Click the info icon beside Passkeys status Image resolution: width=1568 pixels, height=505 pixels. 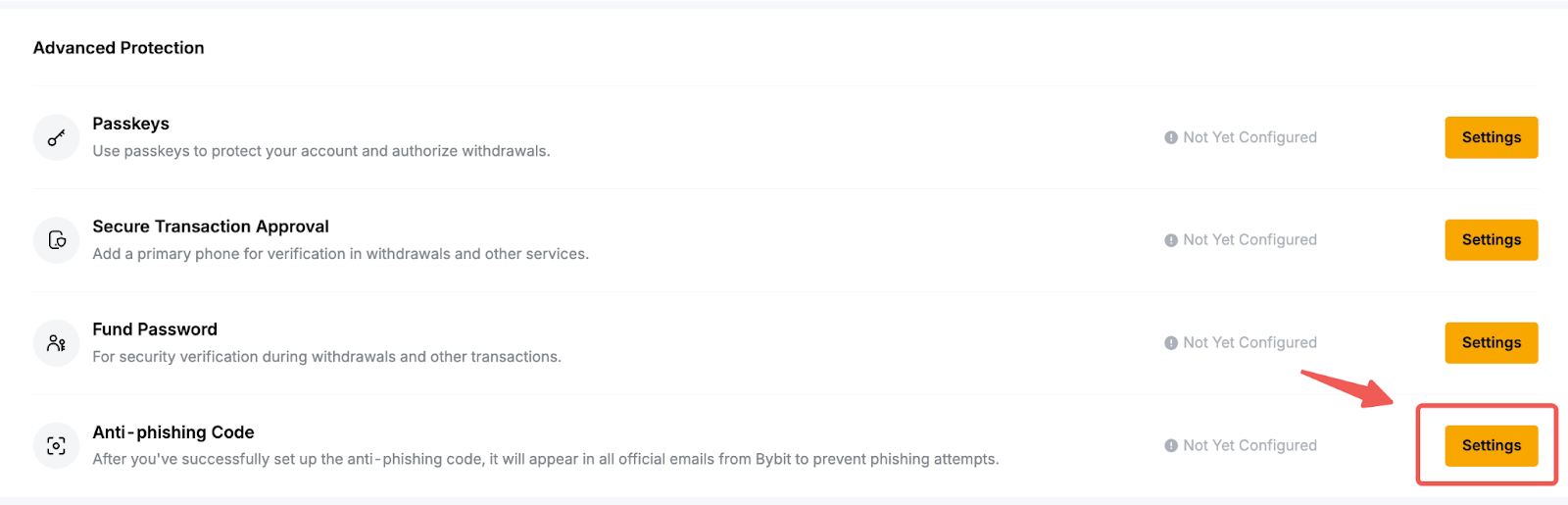pos(1170,138)
